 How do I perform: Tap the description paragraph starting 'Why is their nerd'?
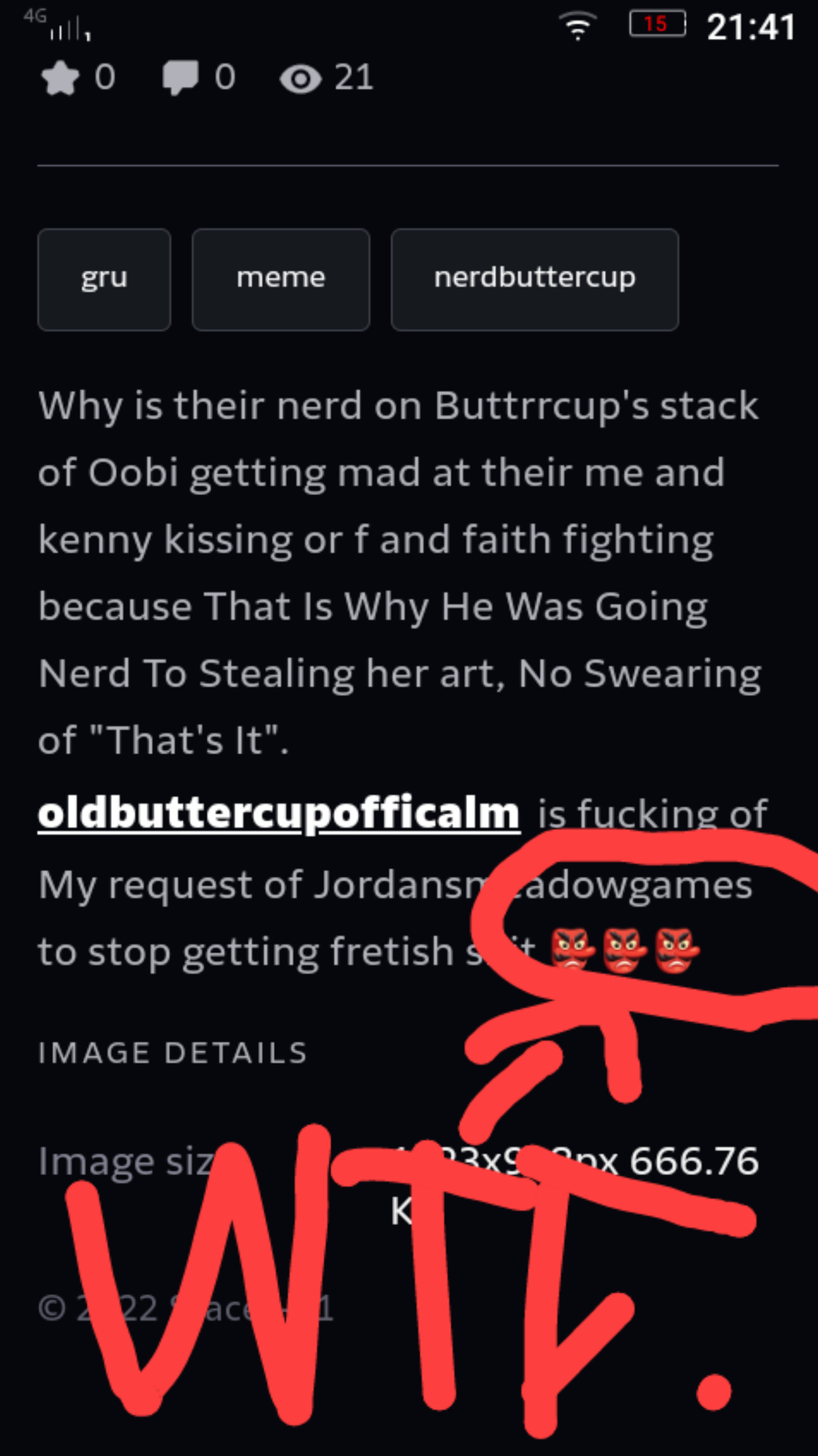[x=400, y=573]
